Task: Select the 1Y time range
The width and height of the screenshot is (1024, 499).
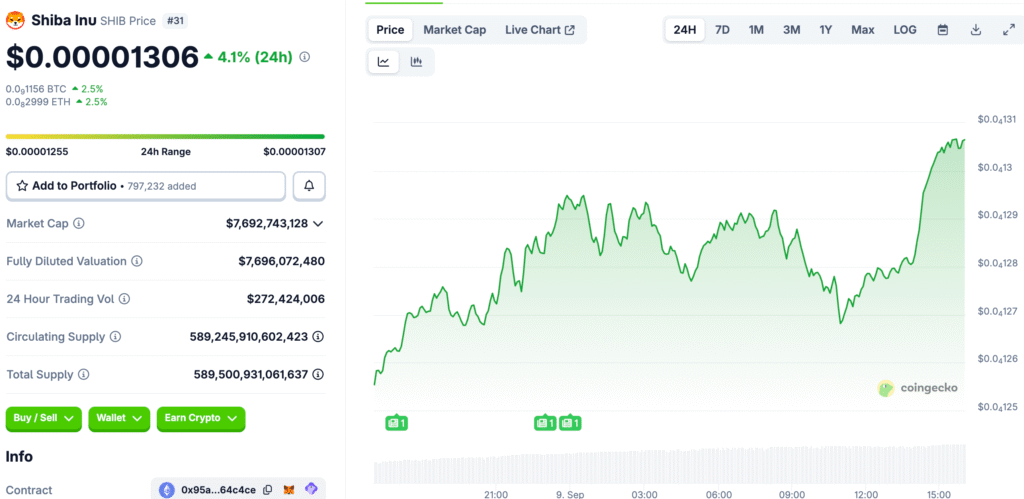Action: pyautogui.click(x=826, y=30)
